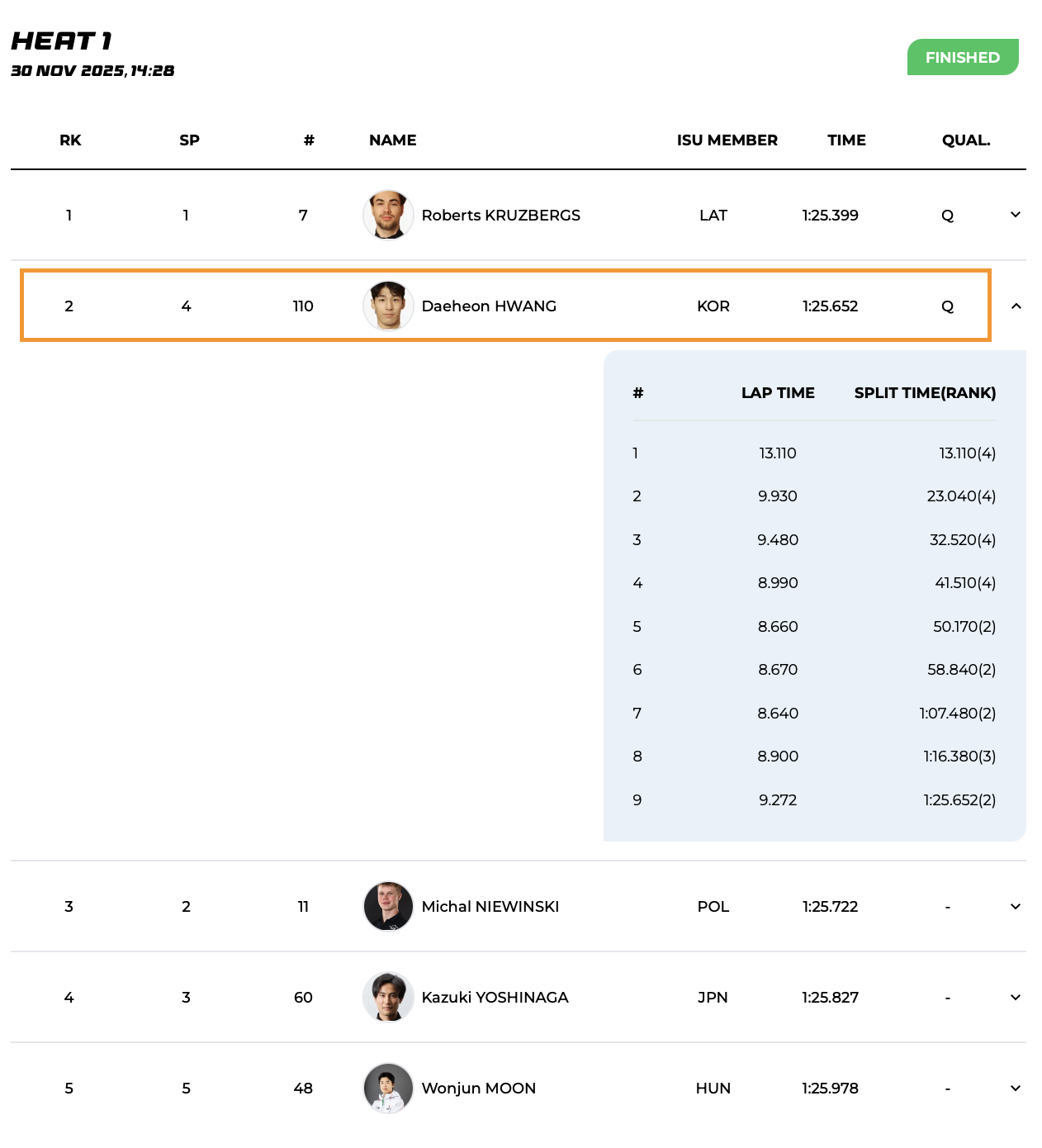Click the TIME column header
This screenshot has width=1042, height=1148.
coord(846,140)
